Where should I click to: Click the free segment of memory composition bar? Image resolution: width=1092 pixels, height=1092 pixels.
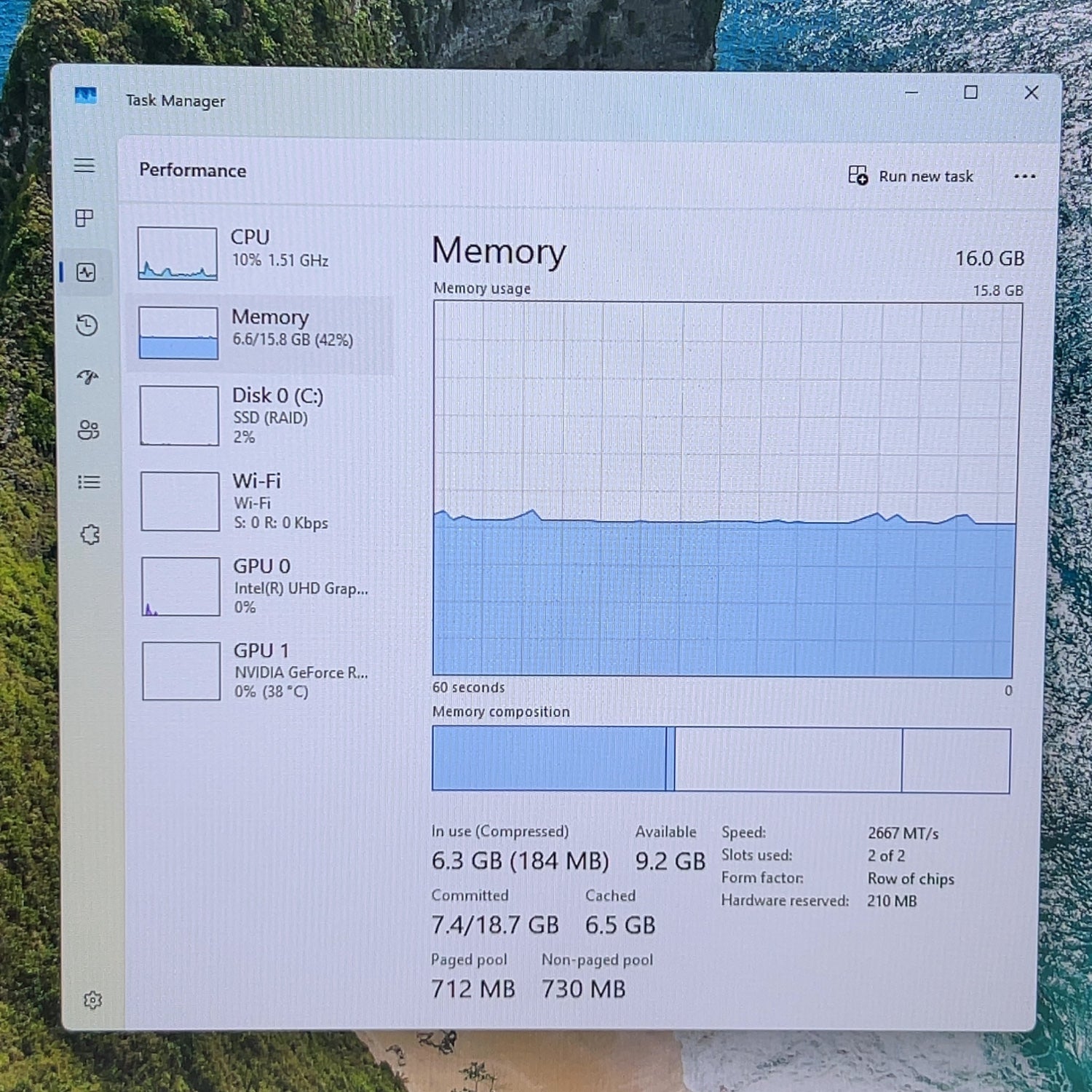coord(956,761)
